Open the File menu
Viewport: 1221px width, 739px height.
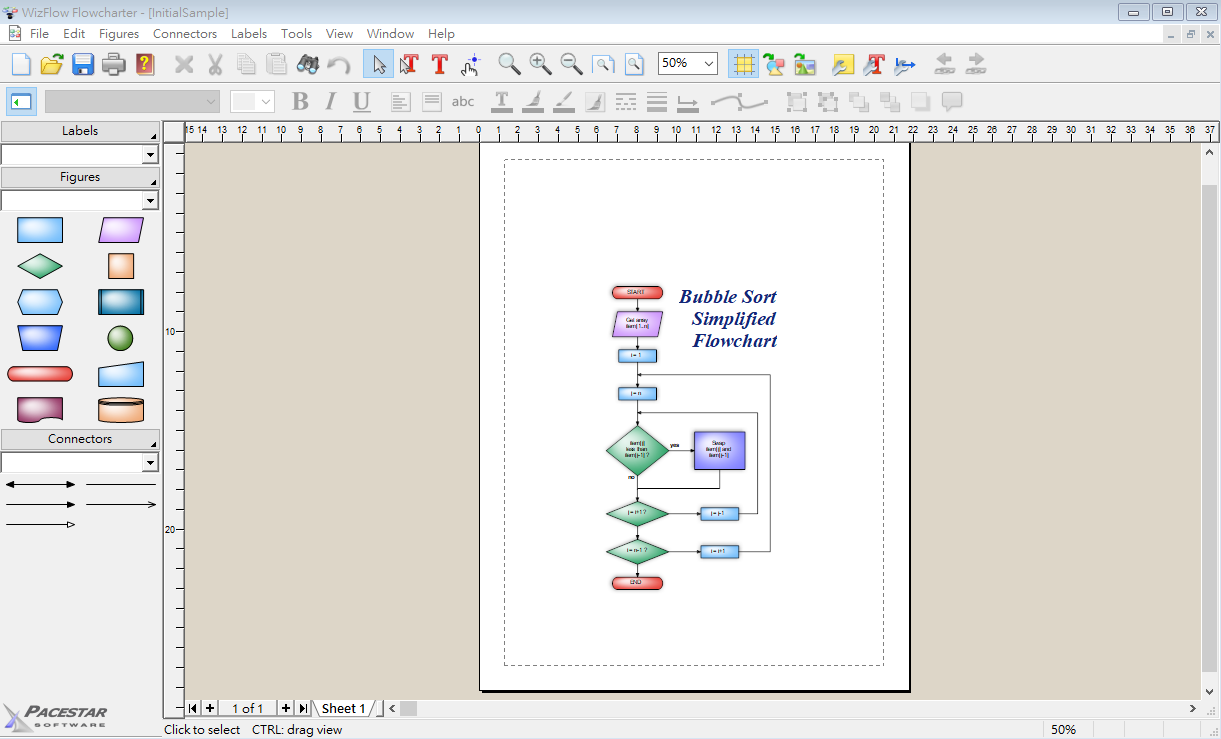39,33
